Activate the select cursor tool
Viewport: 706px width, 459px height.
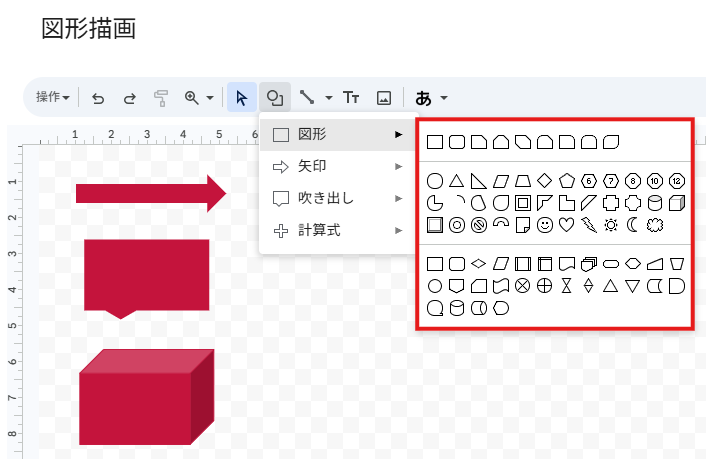tap(242, 97)
